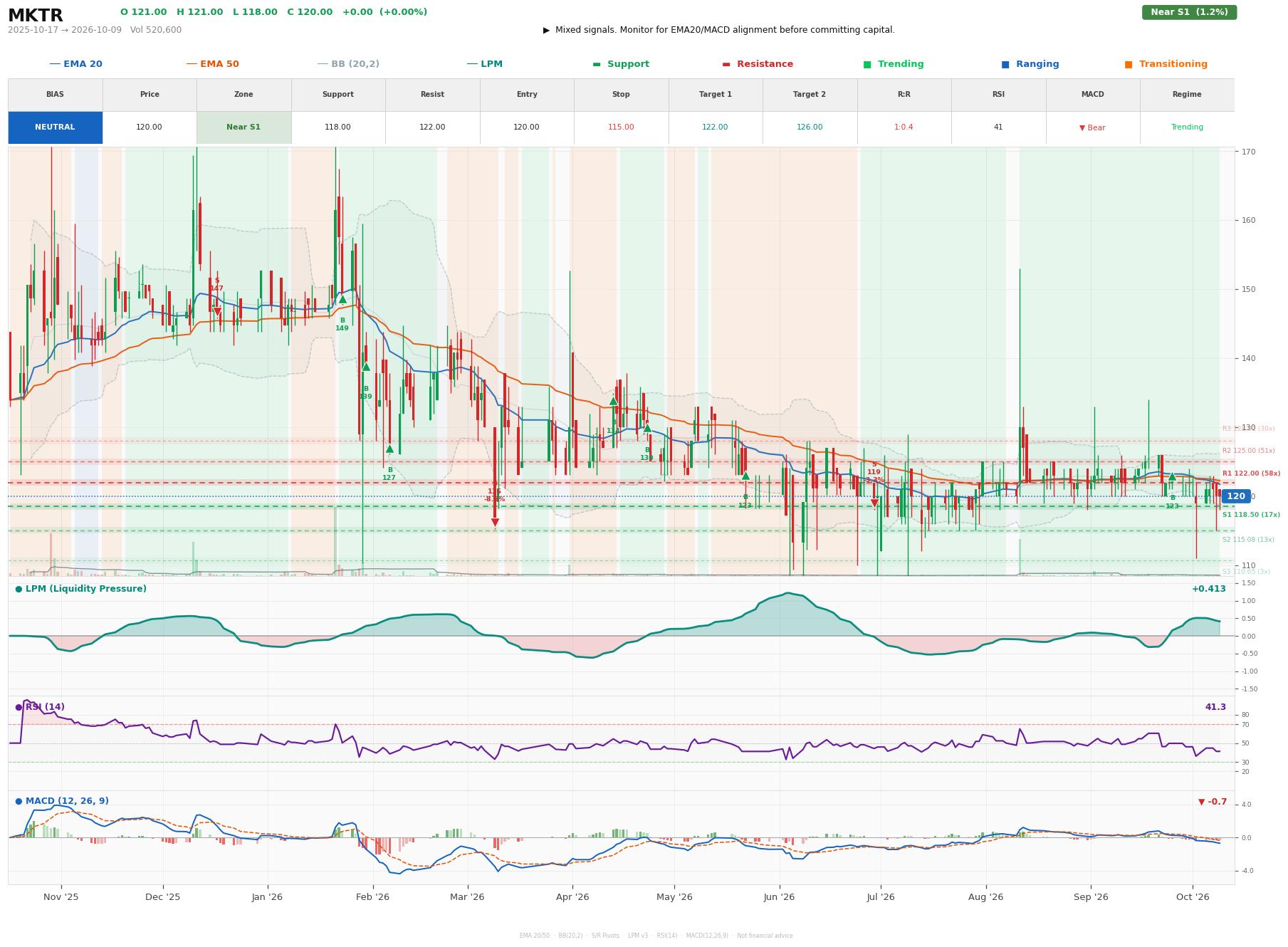
Task: Toggle the Resistance legend entry
Action: tap(758, 64)
